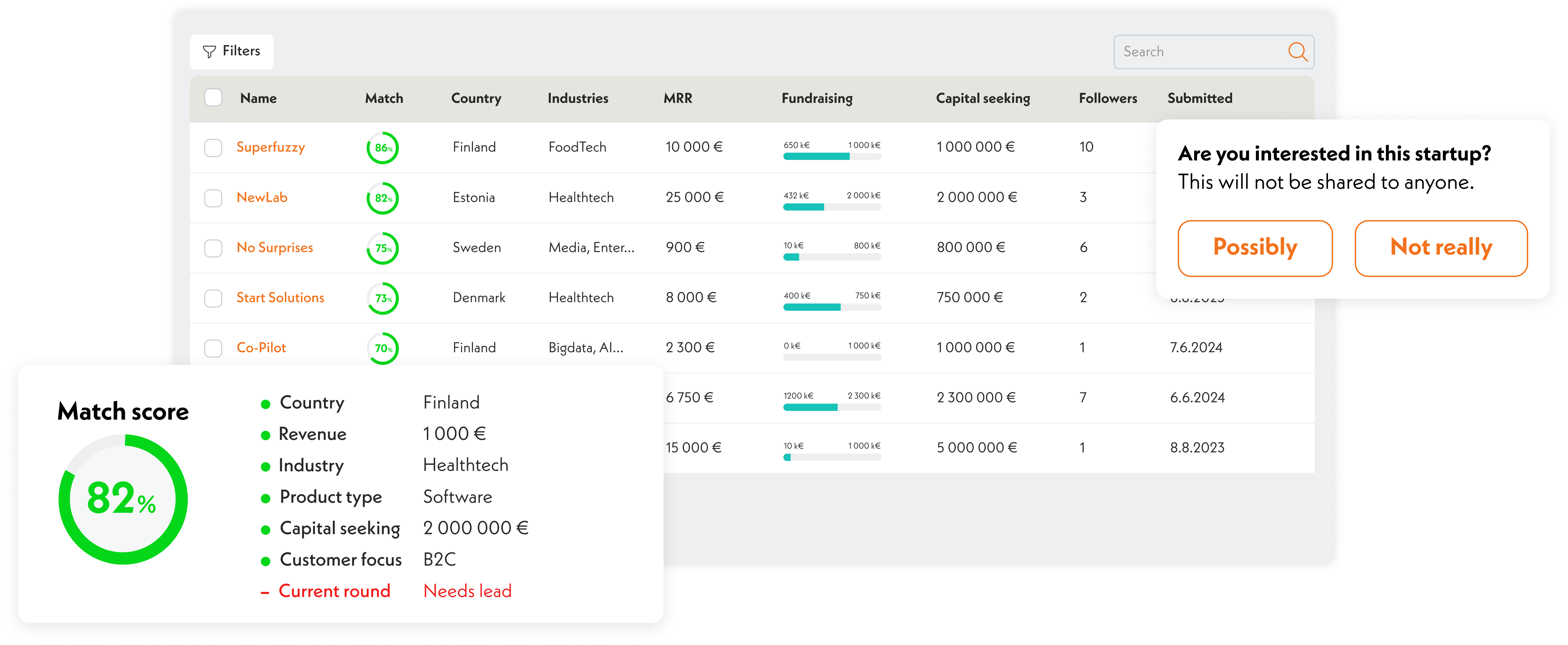The height and width of the screenshot is (645, 1568).
Task: Check the NewLab row checkbox
Action: 213,198
